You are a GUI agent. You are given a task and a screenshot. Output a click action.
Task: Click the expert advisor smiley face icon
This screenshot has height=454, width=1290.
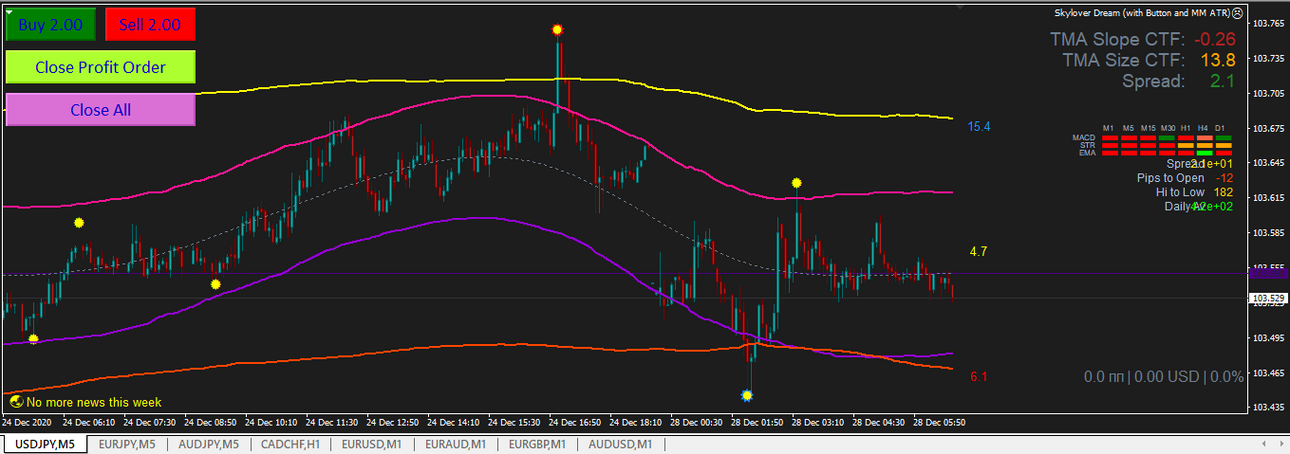(1238, 13)
